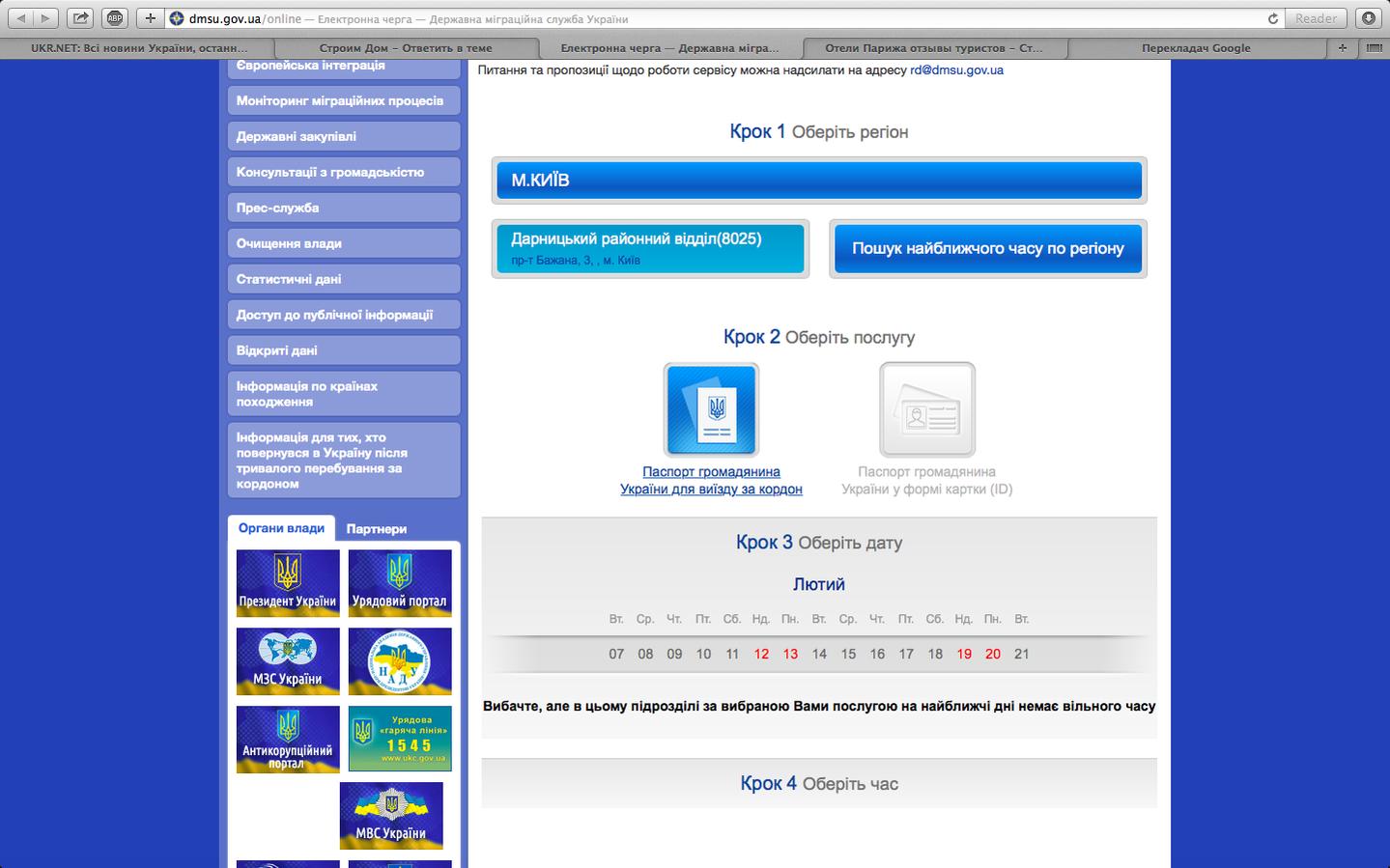Screen dimensions: 1390x868
Task: Click the rd@dmsu.gov.ua email link
Action: click(x=956, y=70)
